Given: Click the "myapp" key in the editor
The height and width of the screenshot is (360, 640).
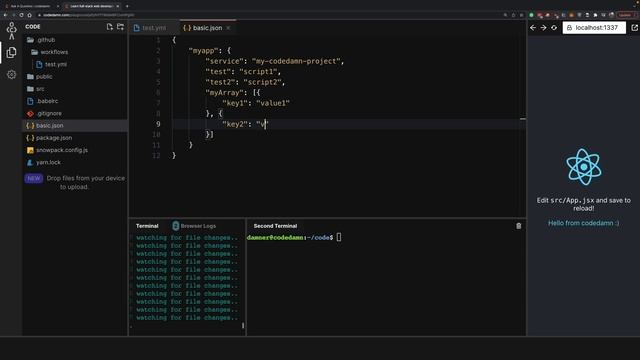Looking at the screenshot, I should (x=204, y=51).
